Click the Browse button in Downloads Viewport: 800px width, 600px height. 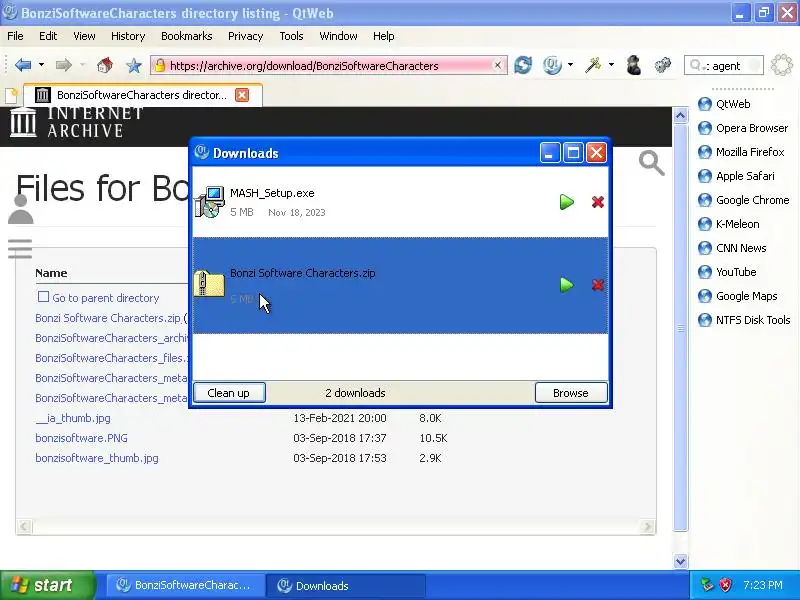[x=571, y=393]
